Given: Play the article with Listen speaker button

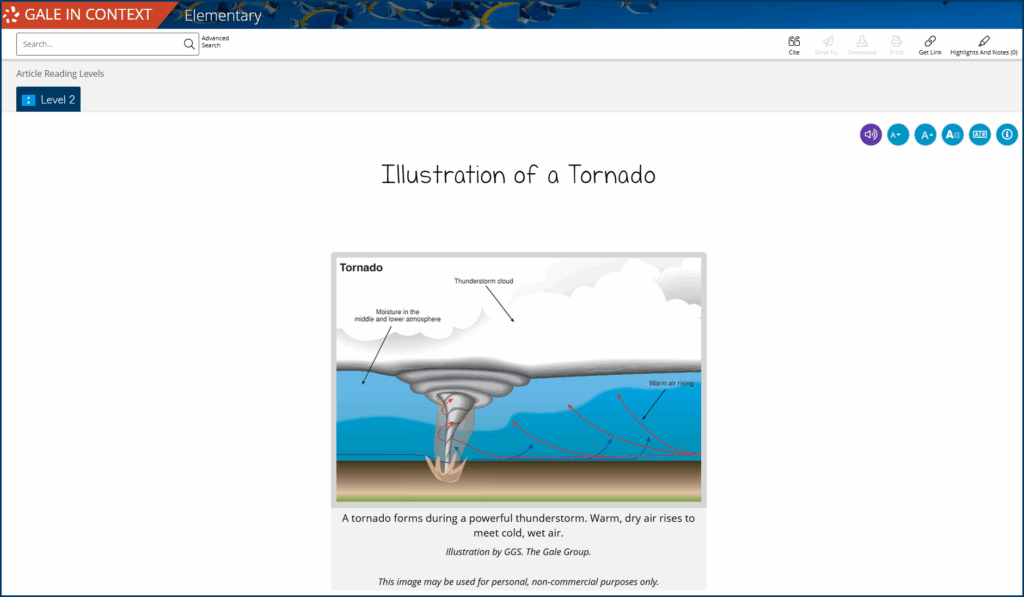Looking at the screenshot, I should pyautogui.click(x=871, y=134).
